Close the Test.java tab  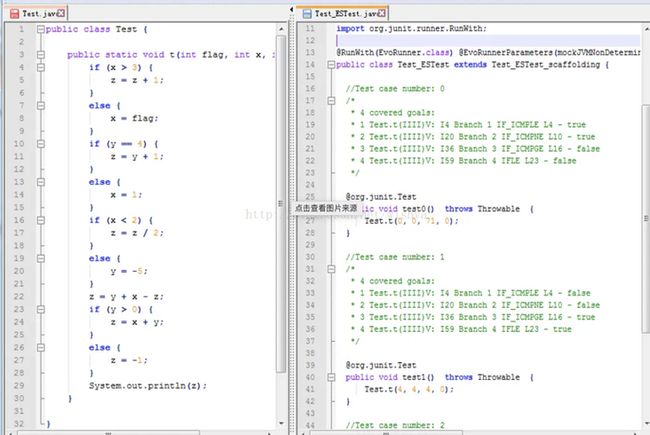(x=61, y=13)
